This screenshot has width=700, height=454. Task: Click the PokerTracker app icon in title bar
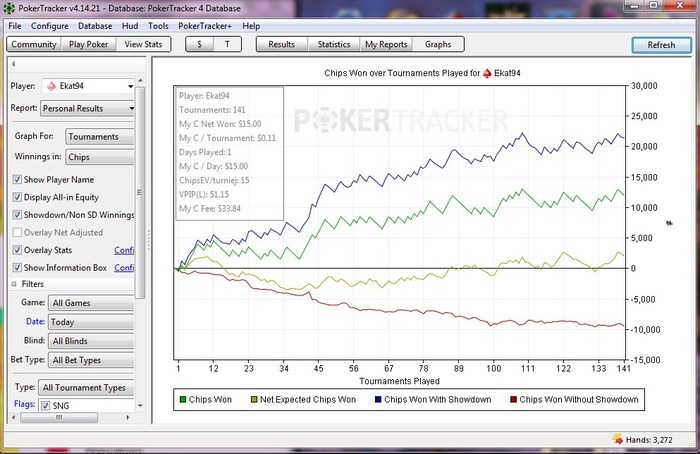pyautogui.click(x=9, y=8)
